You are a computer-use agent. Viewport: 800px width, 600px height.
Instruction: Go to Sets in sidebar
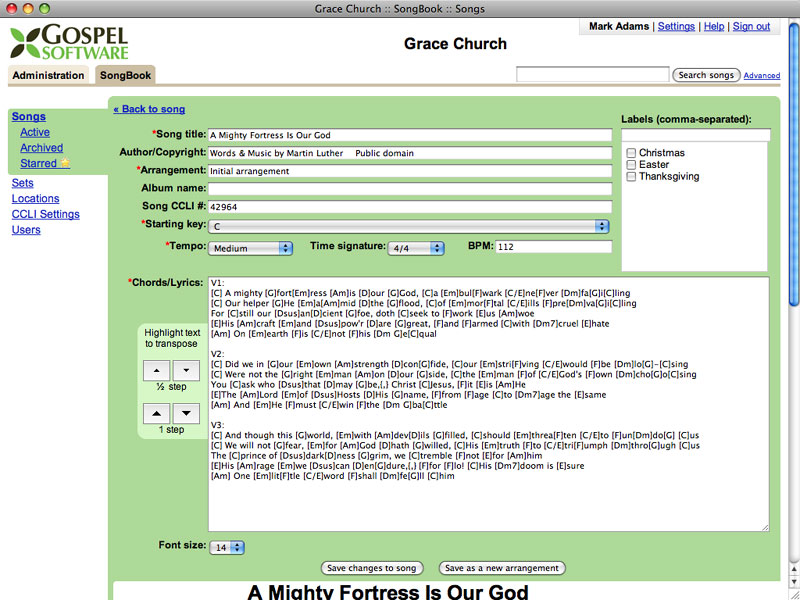22,183
